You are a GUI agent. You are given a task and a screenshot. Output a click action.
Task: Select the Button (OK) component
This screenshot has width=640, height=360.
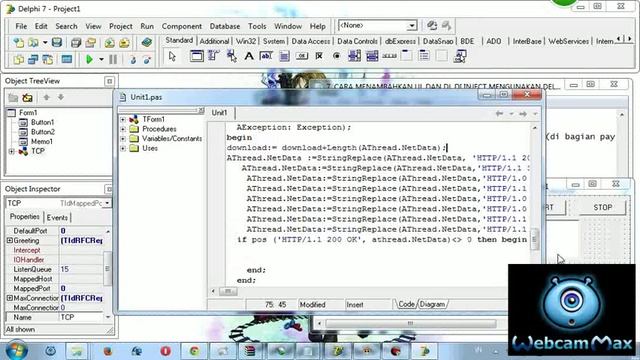(x=302, y=56)
